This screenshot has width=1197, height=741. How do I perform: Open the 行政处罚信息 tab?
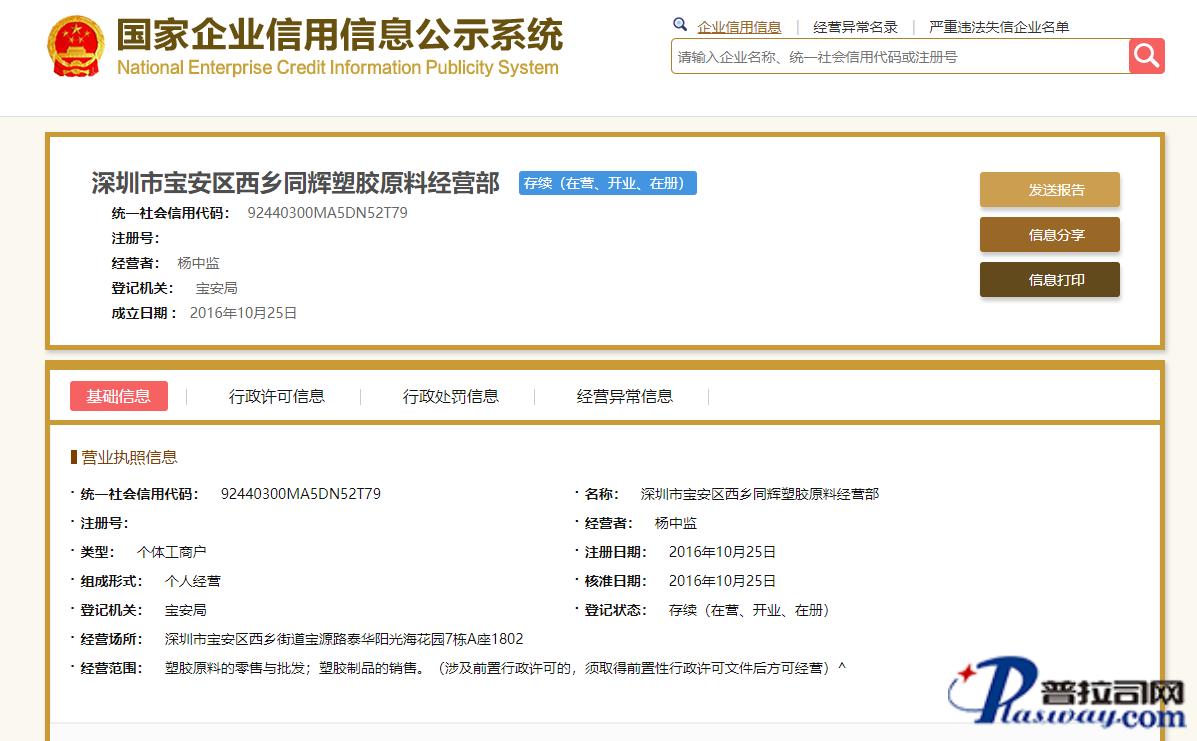coord(450,396)
